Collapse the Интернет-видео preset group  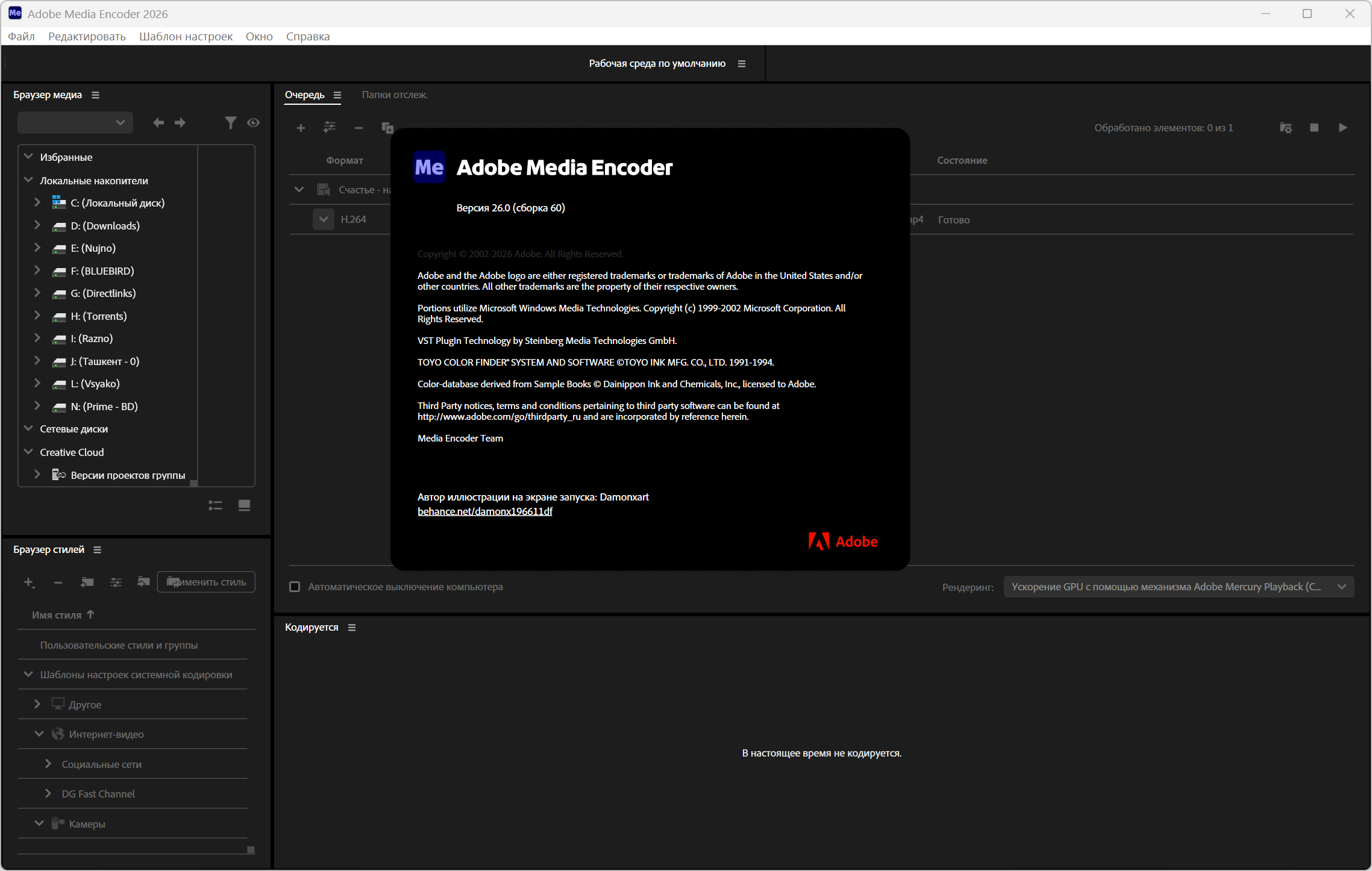(x=39, y=734)
